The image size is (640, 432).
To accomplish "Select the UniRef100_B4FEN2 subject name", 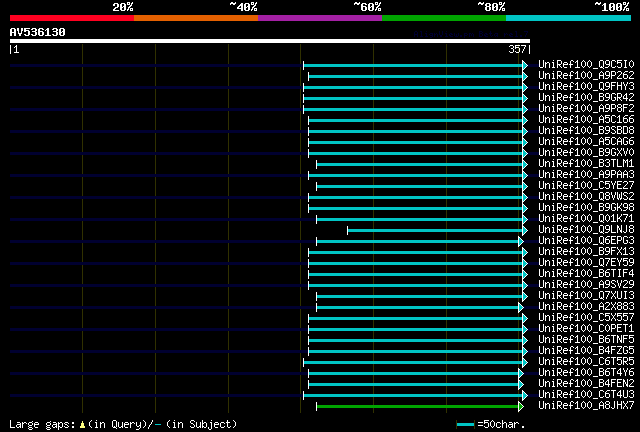I will coord(586,384).
